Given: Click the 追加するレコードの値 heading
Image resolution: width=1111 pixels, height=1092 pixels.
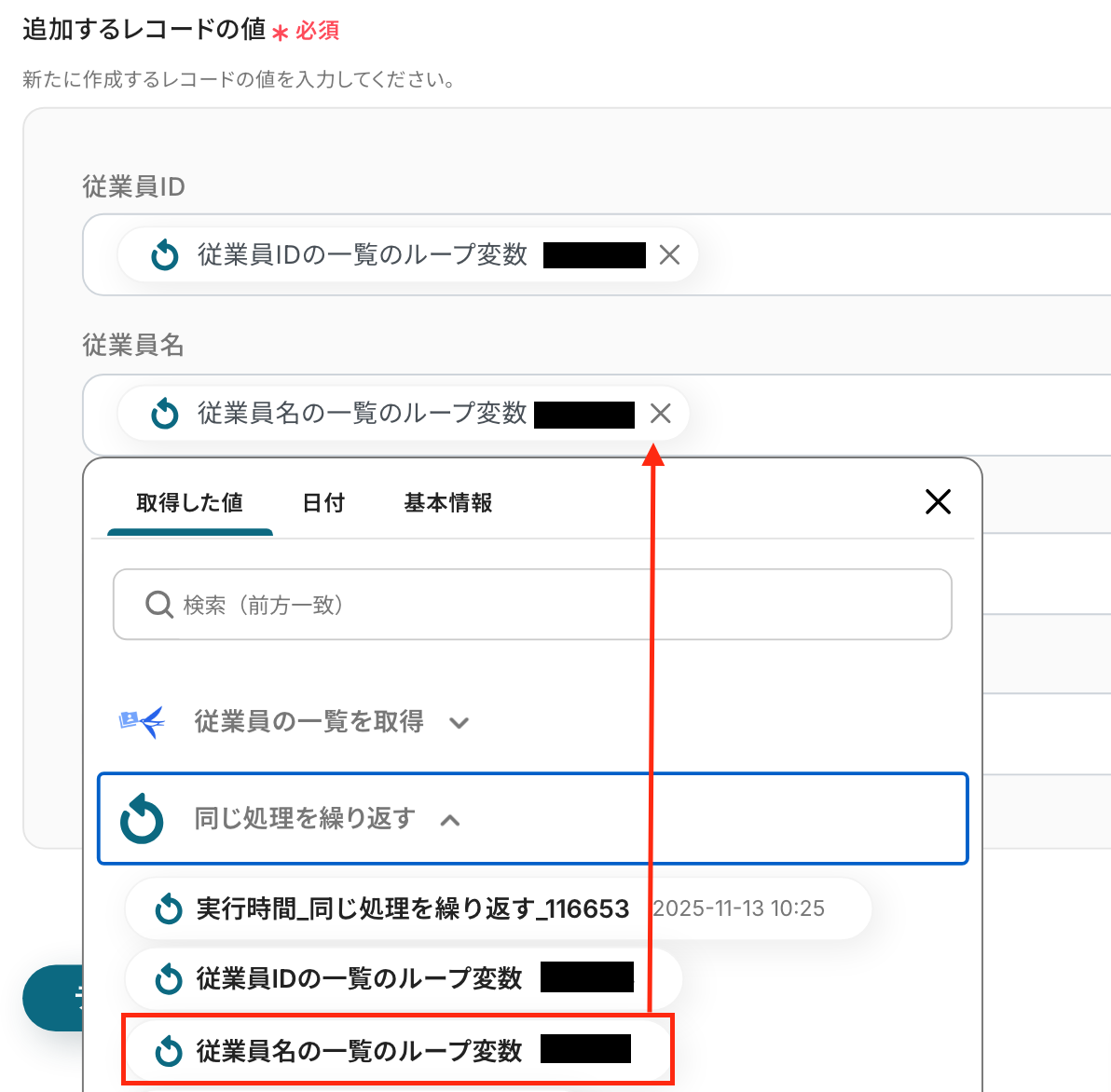Looking at the screenshot, I should click(x=144, y=29).
